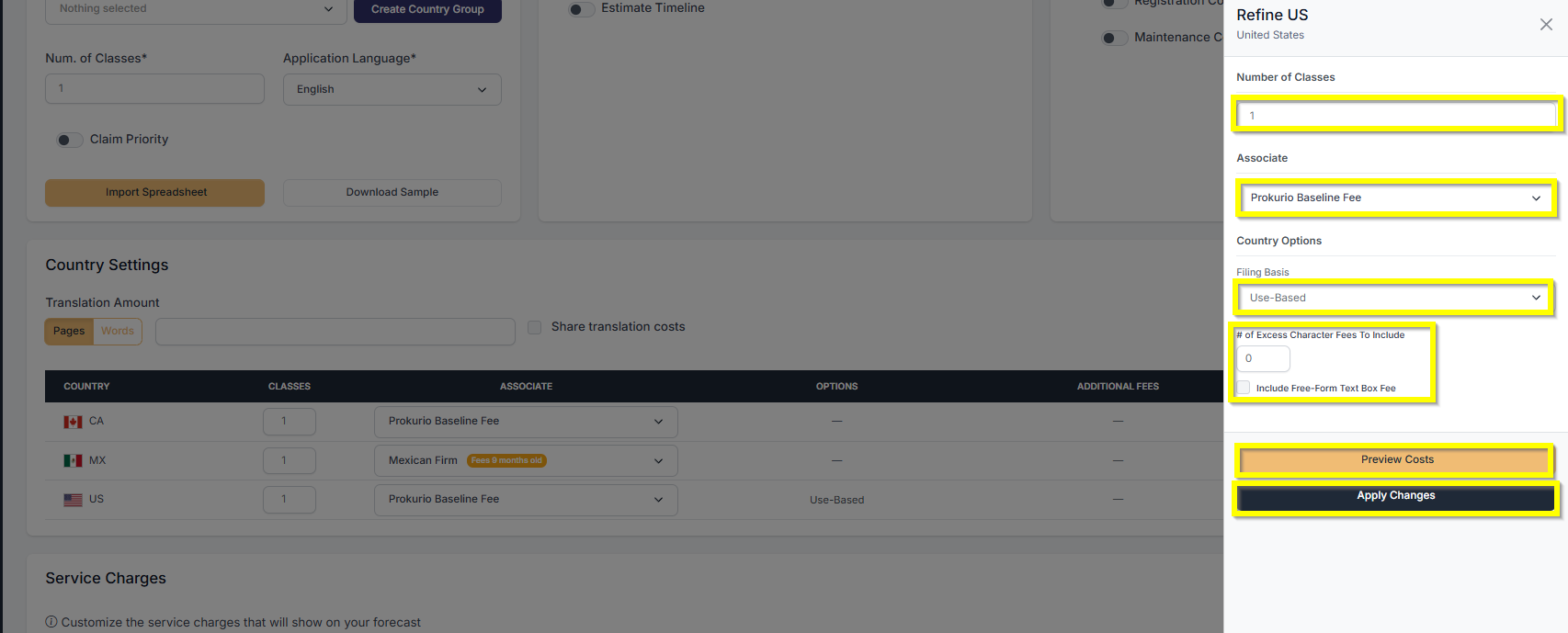The image size is (1568, 633).
Task: Click the Preview Costs button
Action: coord(1395,459)
